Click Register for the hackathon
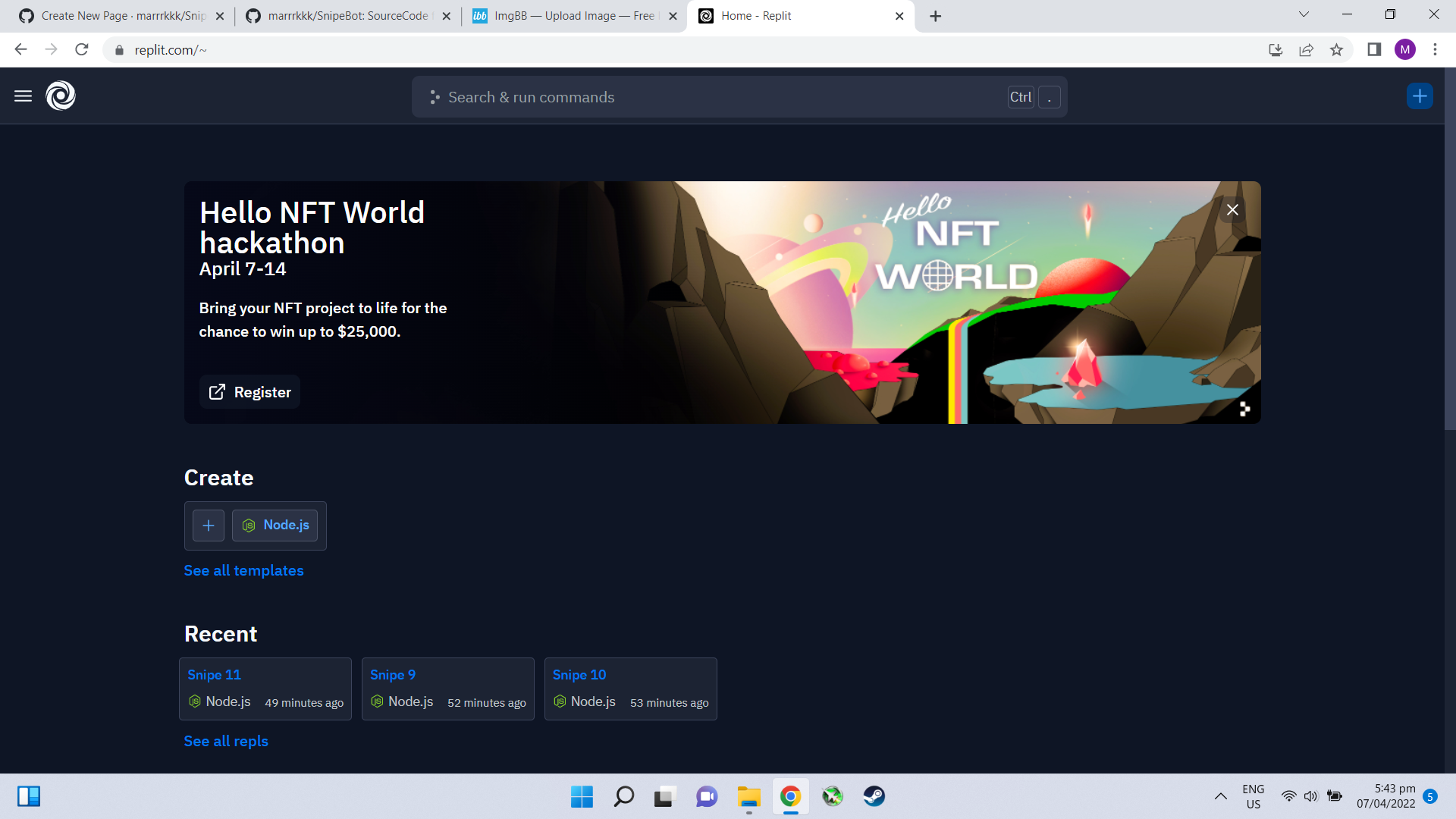This screenshot has height=819, width=1456. (x=249, y=392)
